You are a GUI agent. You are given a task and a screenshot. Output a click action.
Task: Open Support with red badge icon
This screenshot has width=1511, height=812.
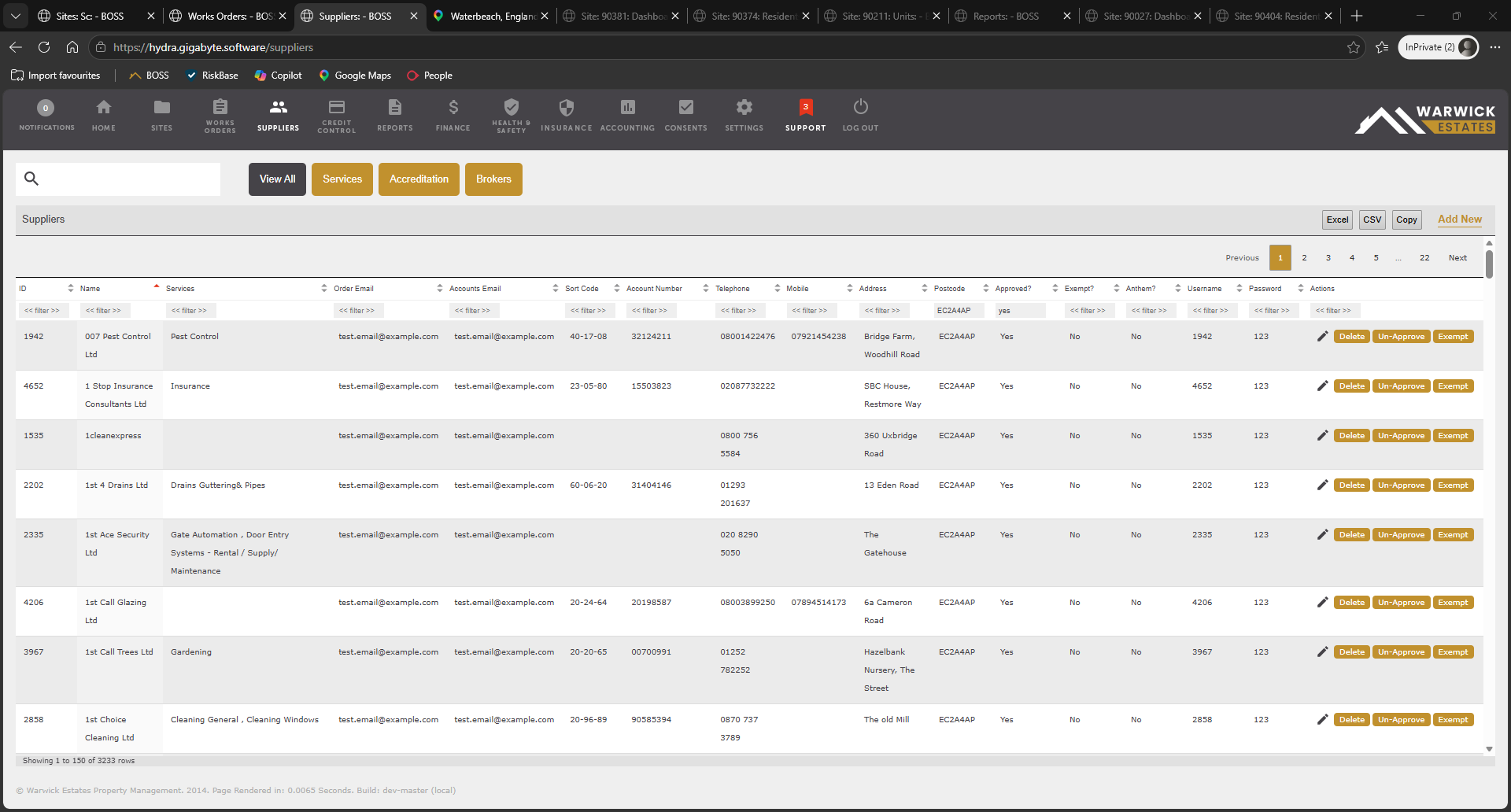(x=806, y=107)
